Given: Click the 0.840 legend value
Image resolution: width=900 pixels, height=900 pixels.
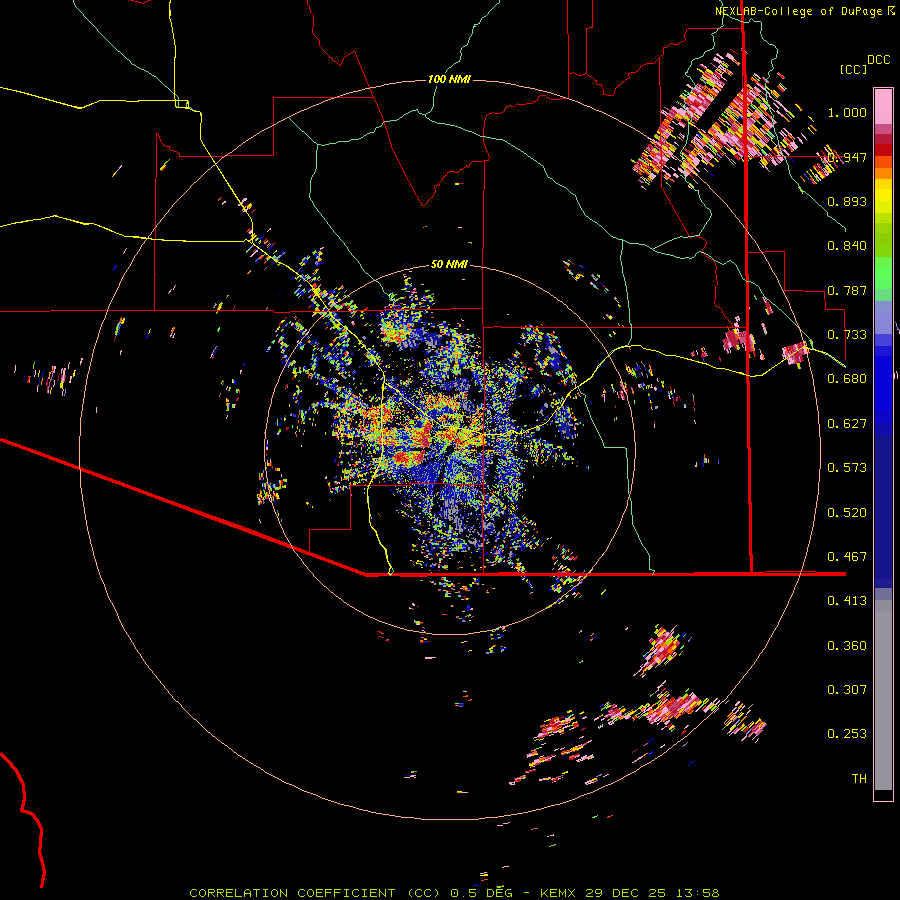Looking at the screenshot, I should pyautogui.click(x=847, y=246).
